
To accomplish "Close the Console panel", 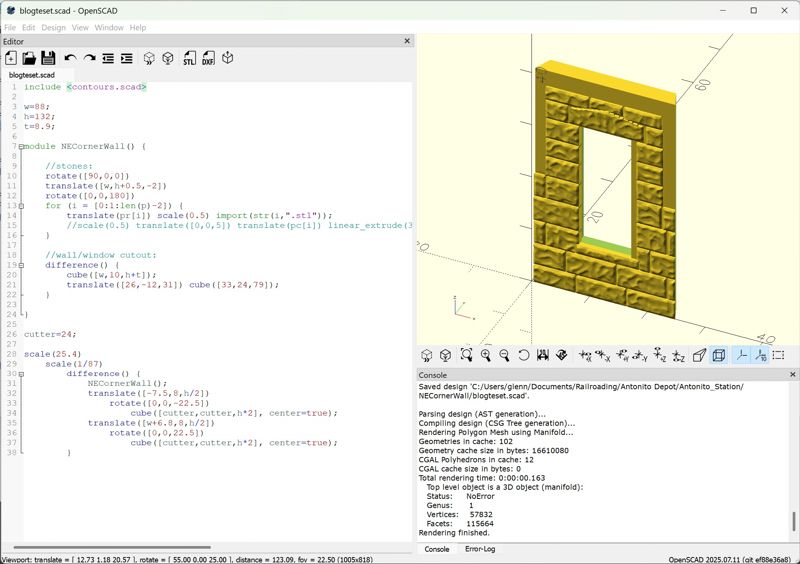I will click(793, 375).
